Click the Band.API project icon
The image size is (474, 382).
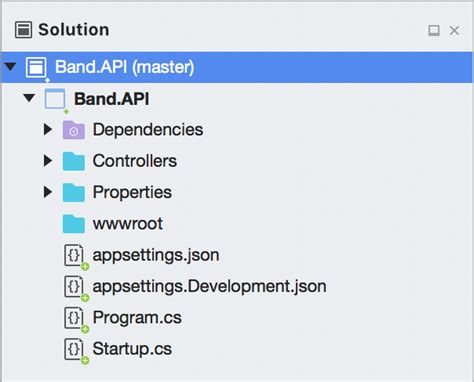(55, 99)
